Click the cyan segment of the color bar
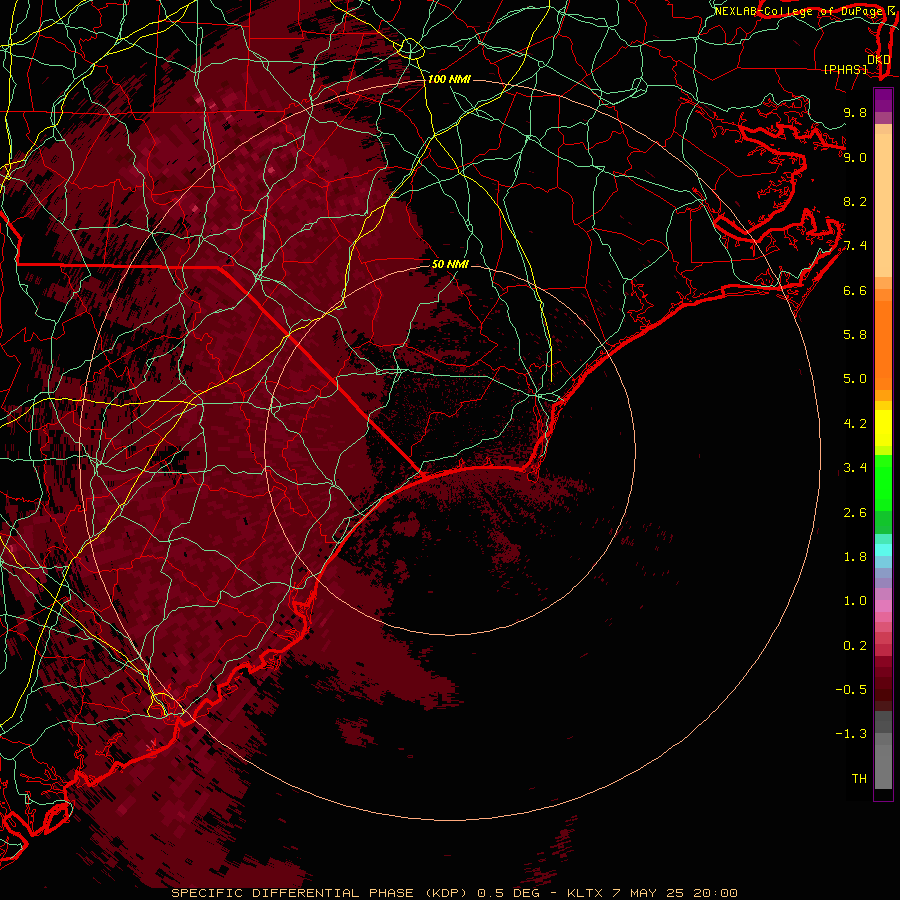This screenshot has width=900, height=900. [x=883, y=550]
